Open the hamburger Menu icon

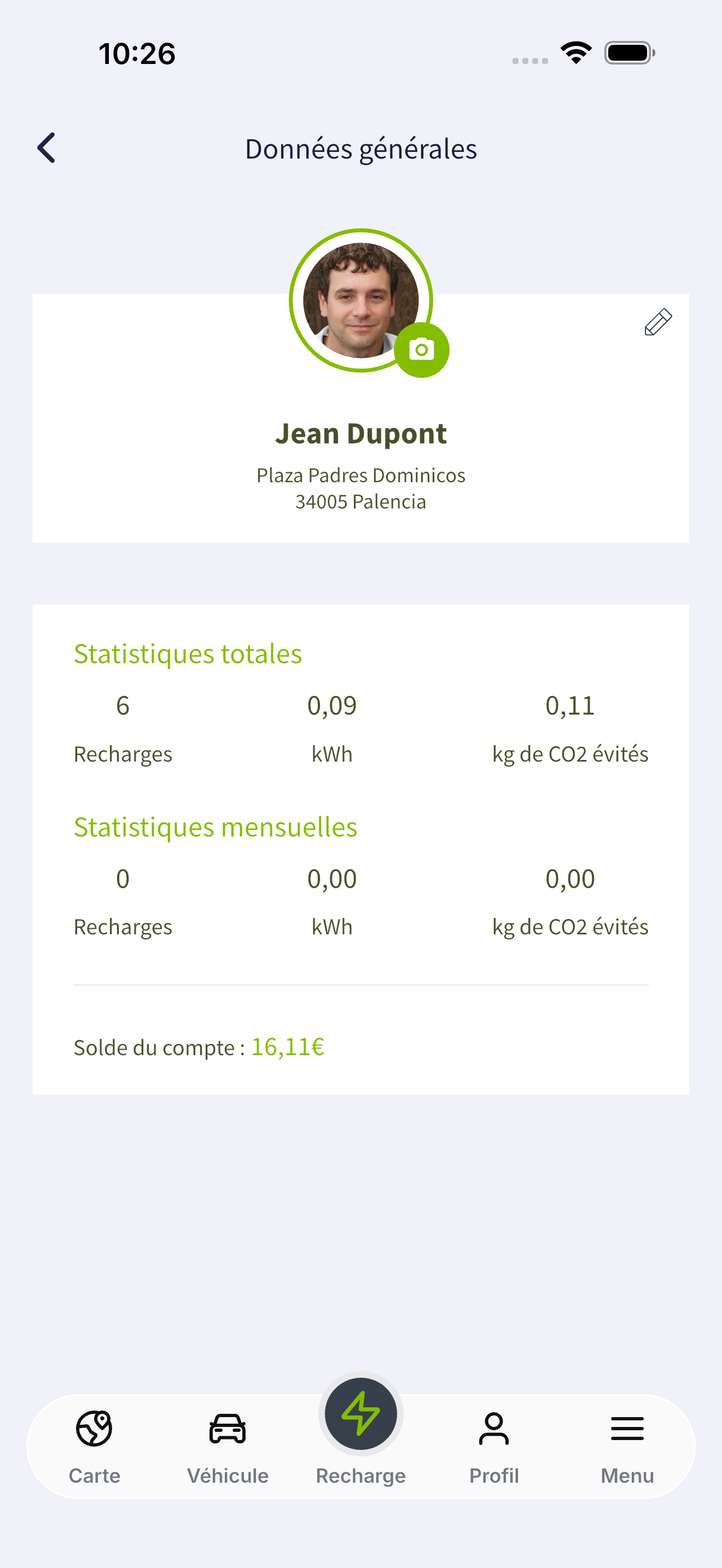point(627,1428)
